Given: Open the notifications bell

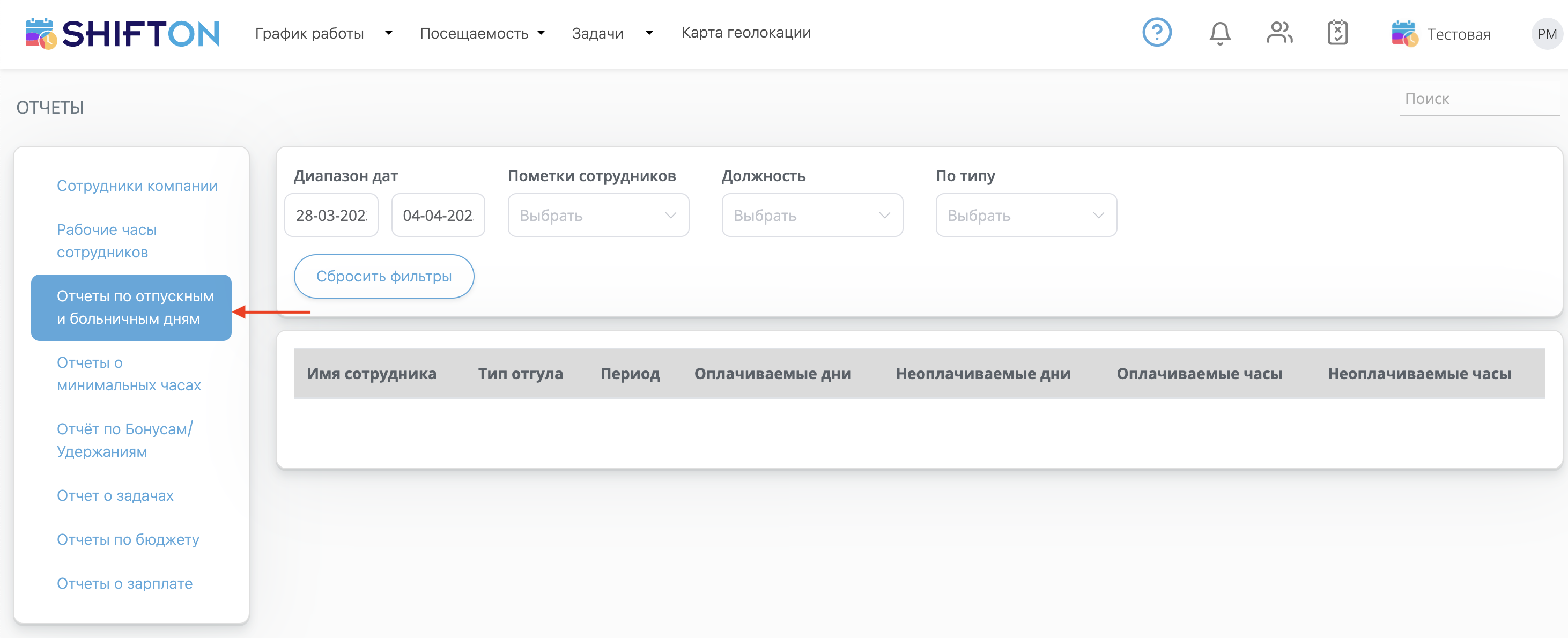Looking at the screenshot, I should tap(1219, 33).
